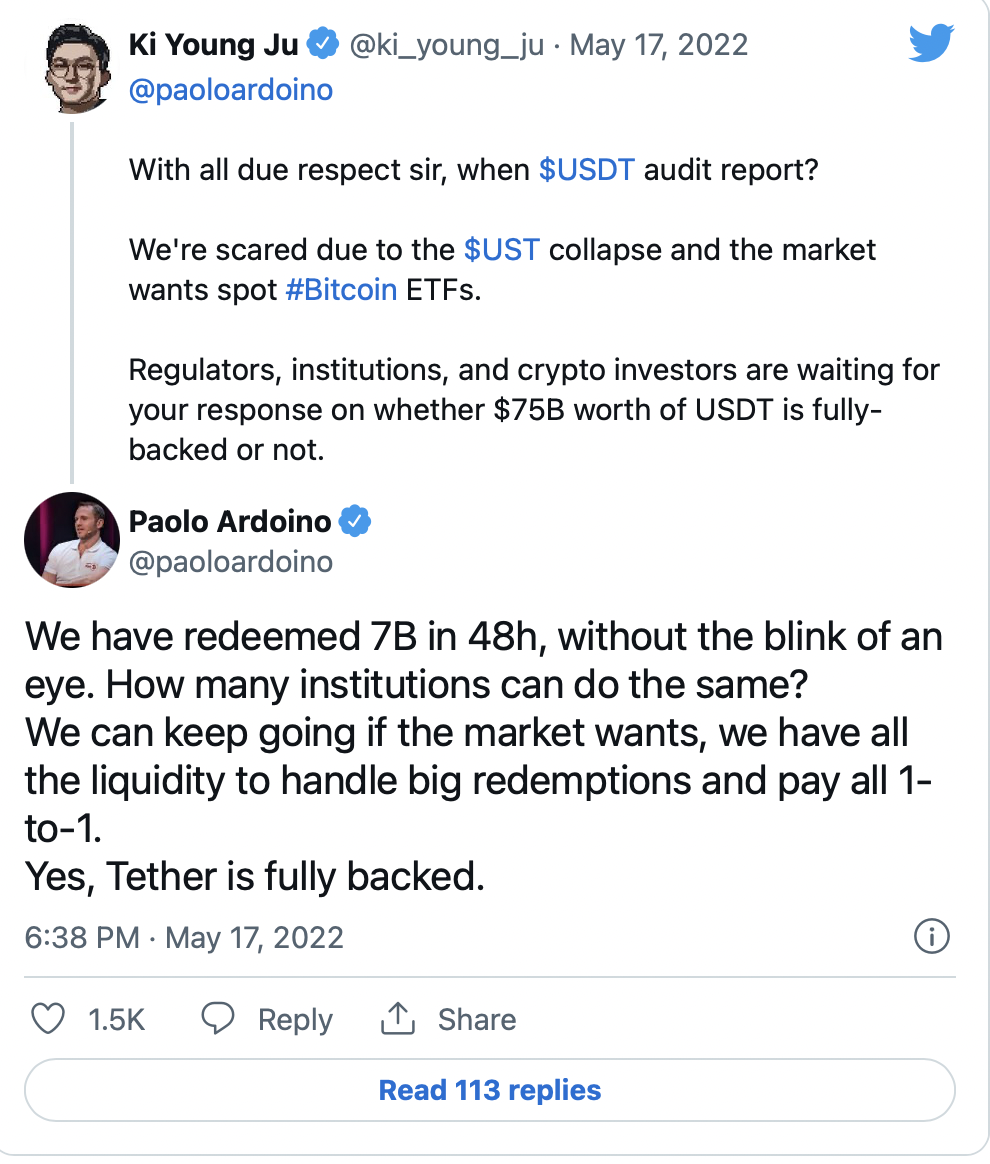This screenshot has width=990, height=1164.
Task: Click the Paolo Ardoino display name
Action: click(x=230, y=521)
